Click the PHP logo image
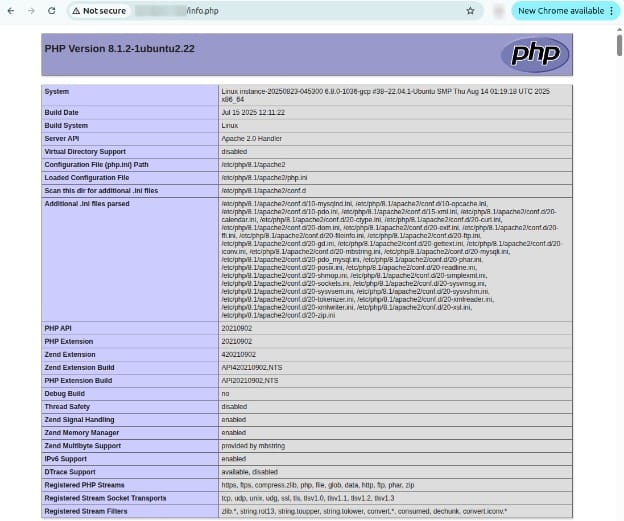Viewport: 624px width, 521px height. coord(535,55)
